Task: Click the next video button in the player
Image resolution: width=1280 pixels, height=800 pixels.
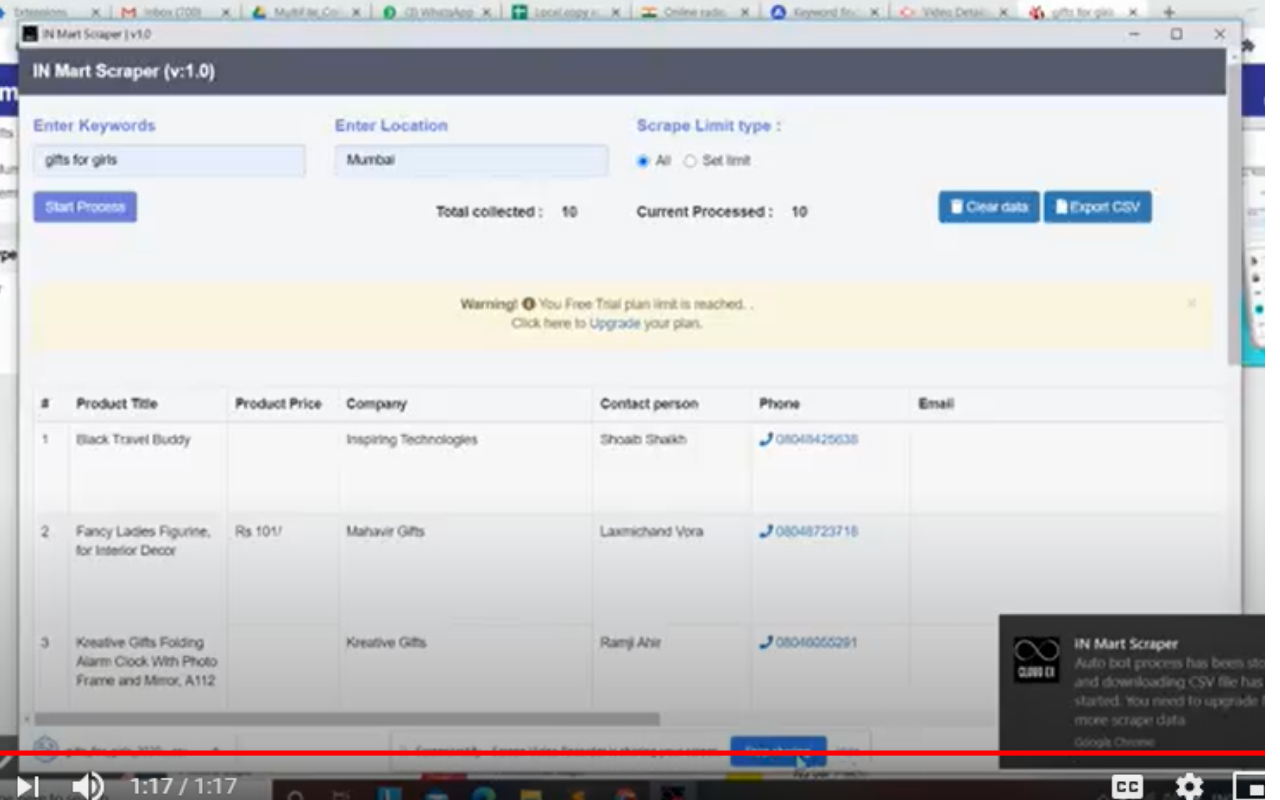Action: click(x=28, y=786)
